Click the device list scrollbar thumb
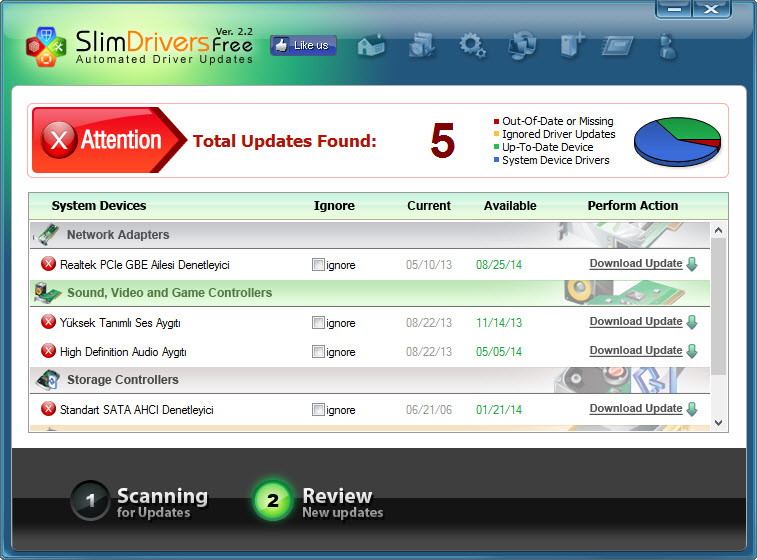The image size is (757, 560). click(x=718, y=306)
